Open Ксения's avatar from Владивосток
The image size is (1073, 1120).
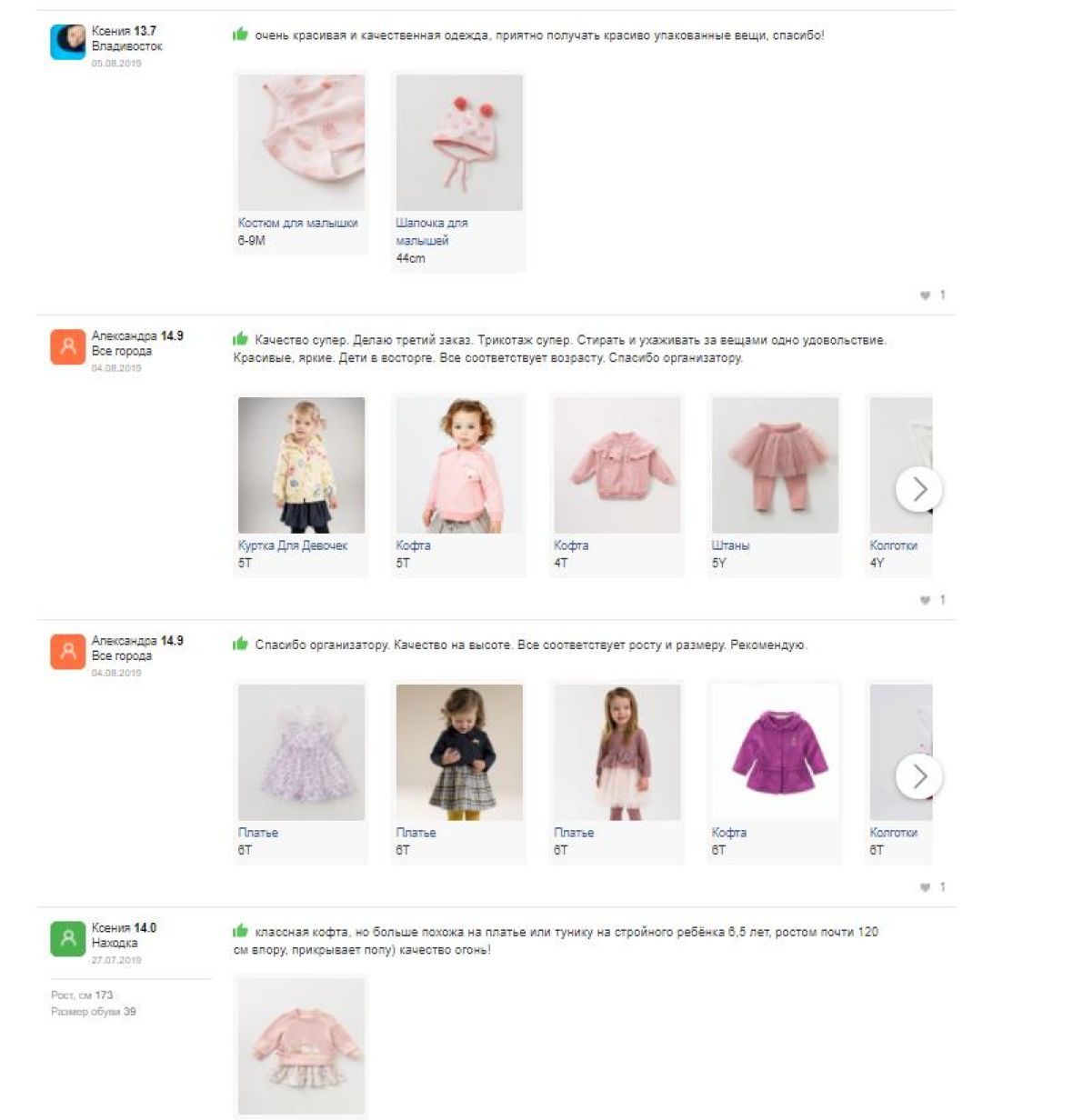pyautogui.click(x=67, y=42)
